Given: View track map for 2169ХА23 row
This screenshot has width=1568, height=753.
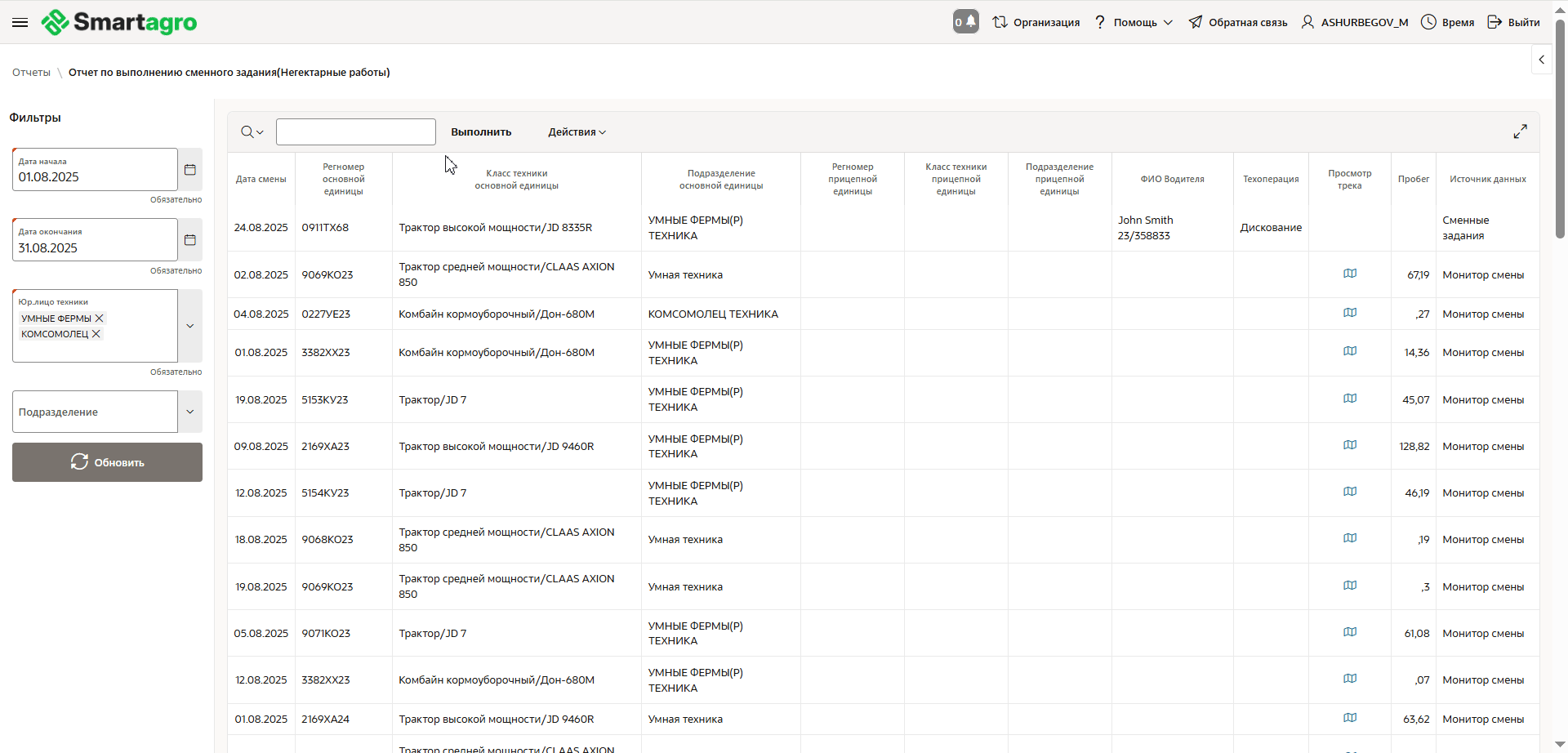Looking at the screenshot, I should 1350,446.
